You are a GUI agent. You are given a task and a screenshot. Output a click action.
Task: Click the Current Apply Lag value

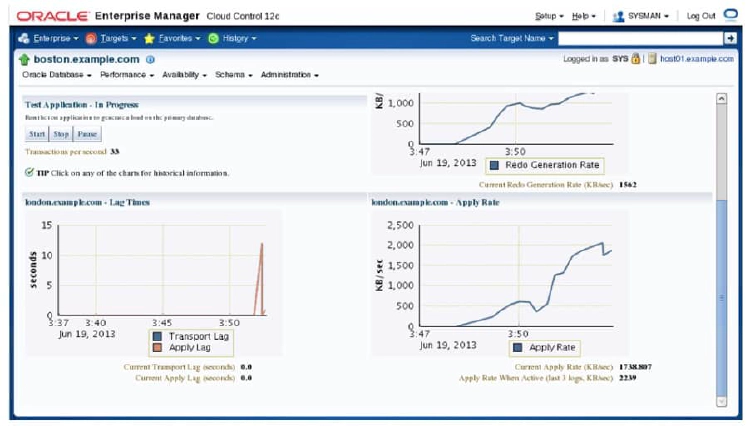pos(246,378)
